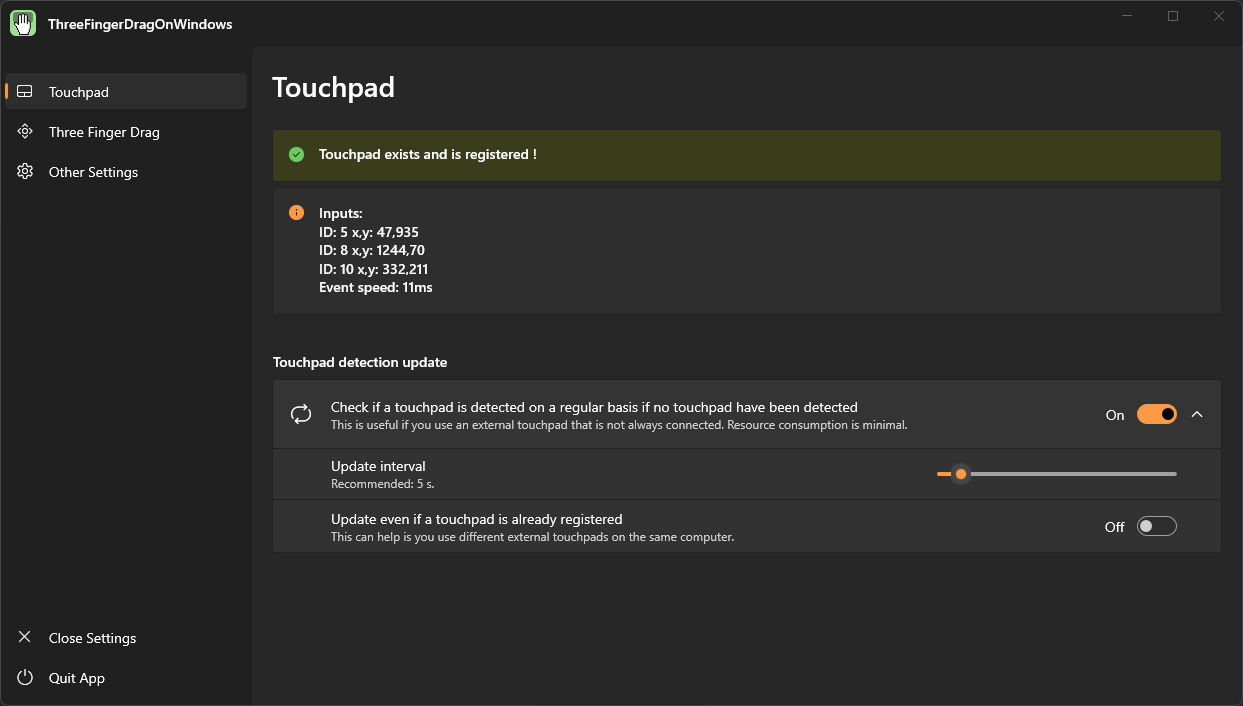
Task: Click the refresh arrows detection icon
Action: 301,415
